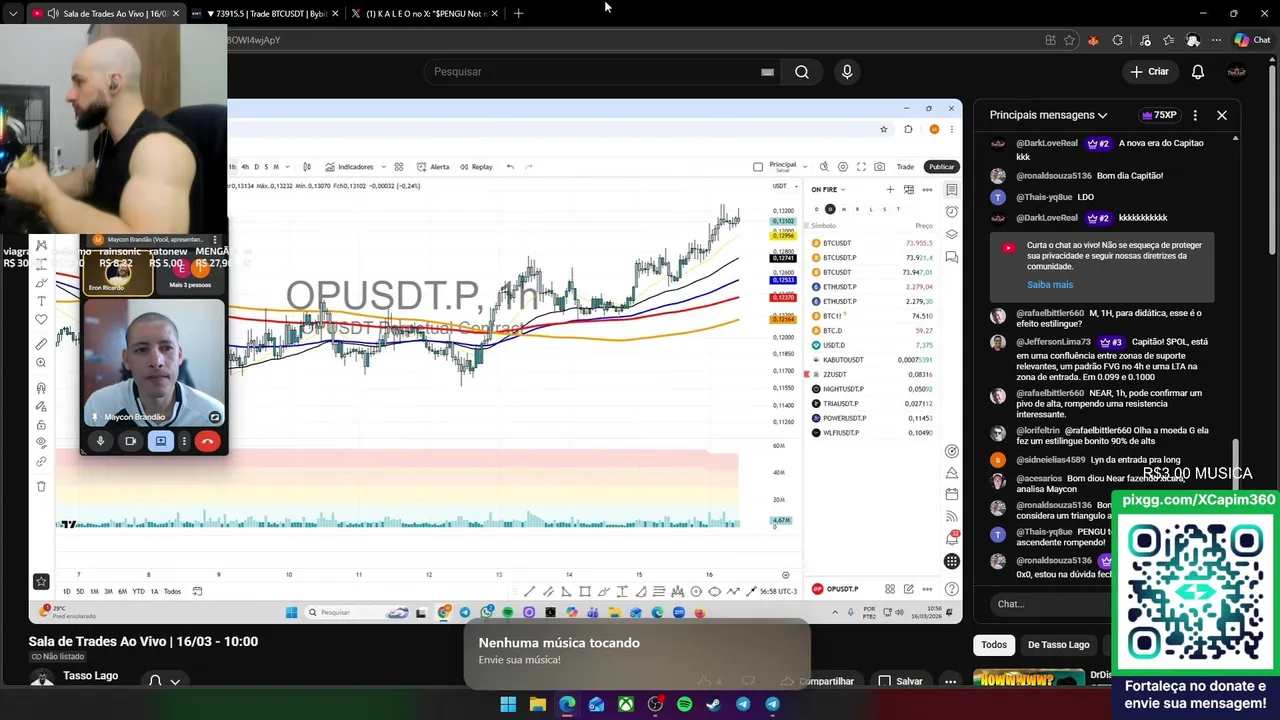The width and height of the screenshot is (1280, 720).
Task: Mute microphone in the call widget
Action: pyautogui.click(x=100, y=441)
